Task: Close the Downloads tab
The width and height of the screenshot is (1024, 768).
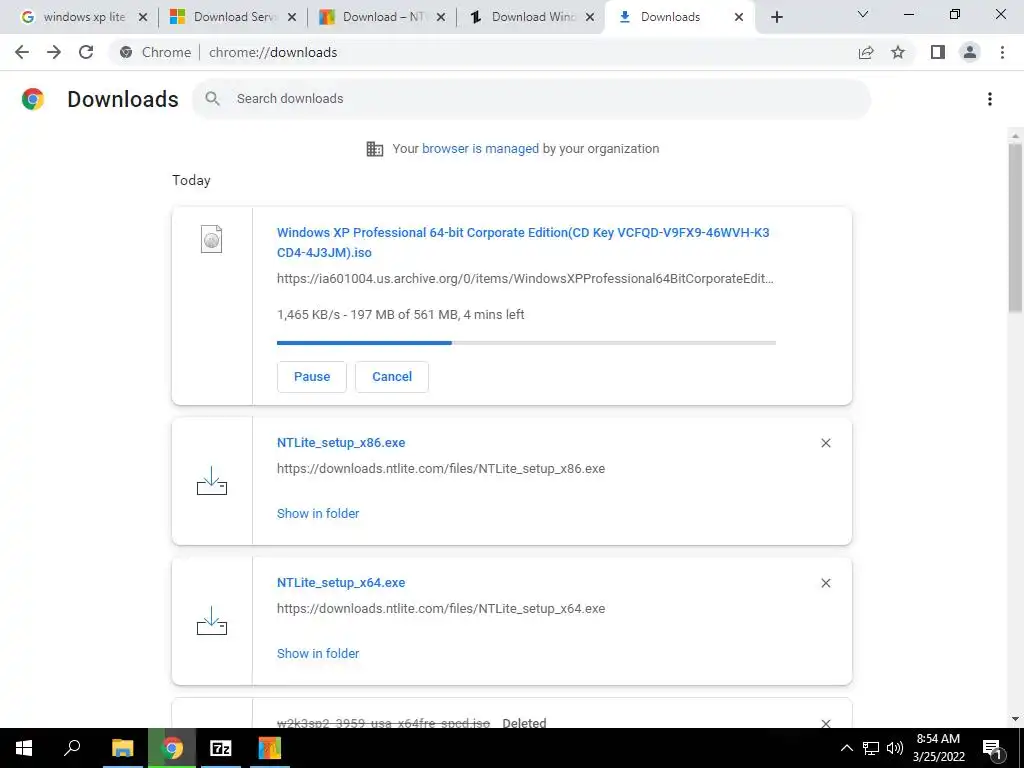Action: pos(739,17)
